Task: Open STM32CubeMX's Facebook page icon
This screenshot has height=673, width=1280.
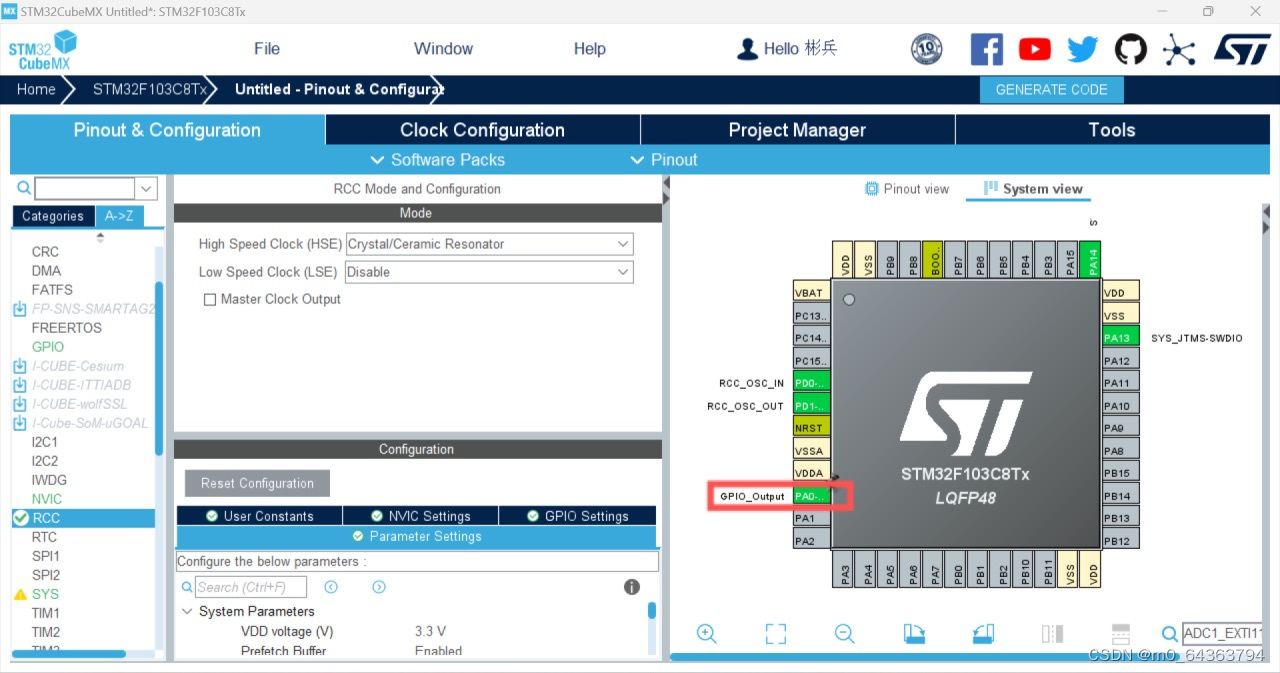Action: pyautogui.click(x=987, y=47)
